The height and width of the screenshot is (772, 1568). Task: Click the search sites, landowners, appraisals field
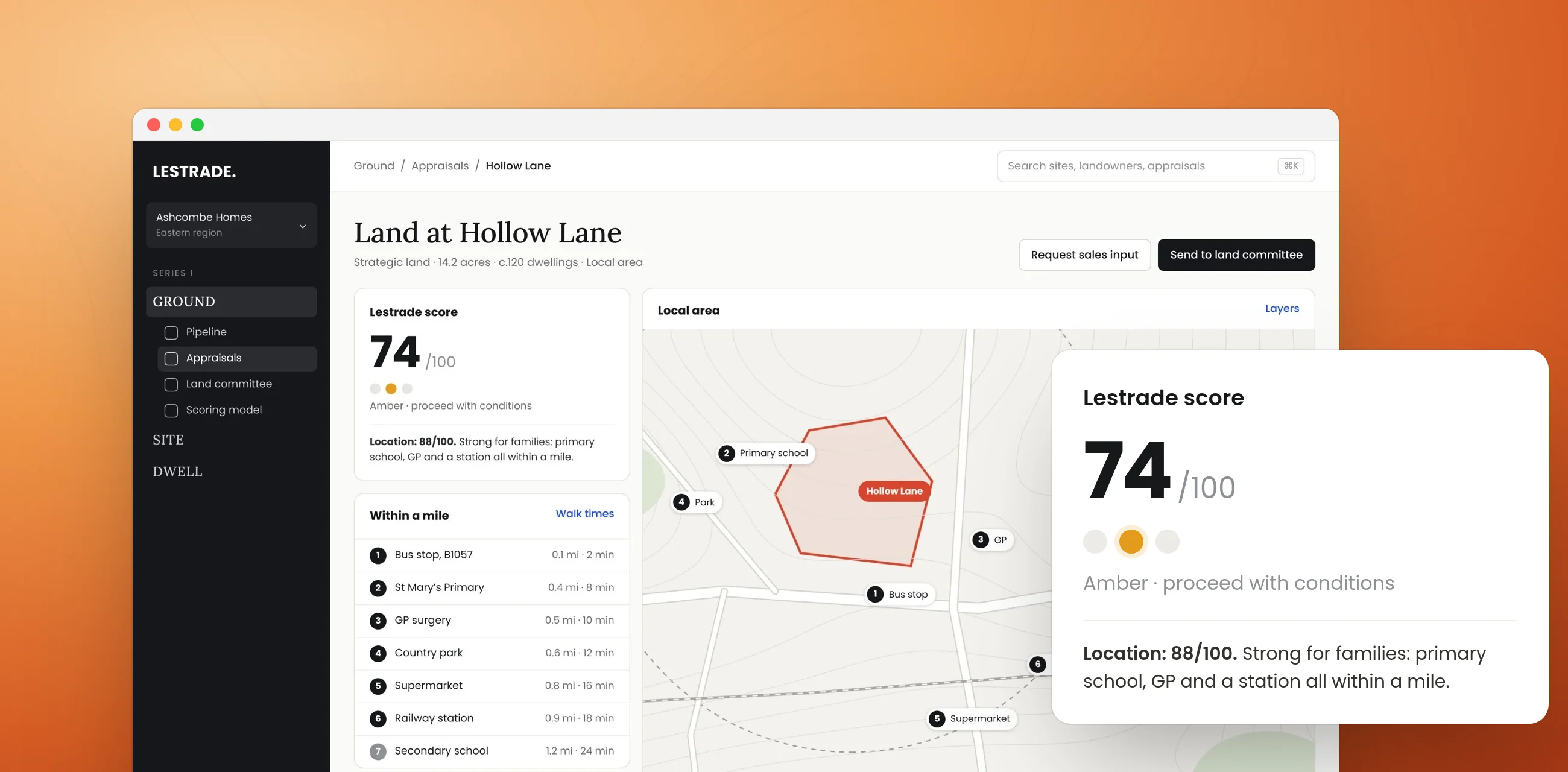coord(1155,166)
